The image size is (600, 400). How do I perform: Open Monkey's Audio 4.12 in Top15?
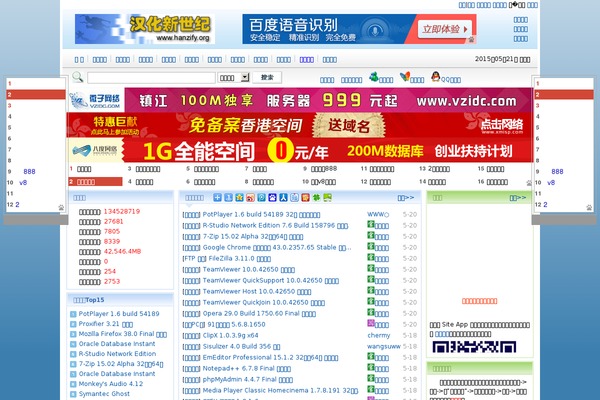click(111, 384)
